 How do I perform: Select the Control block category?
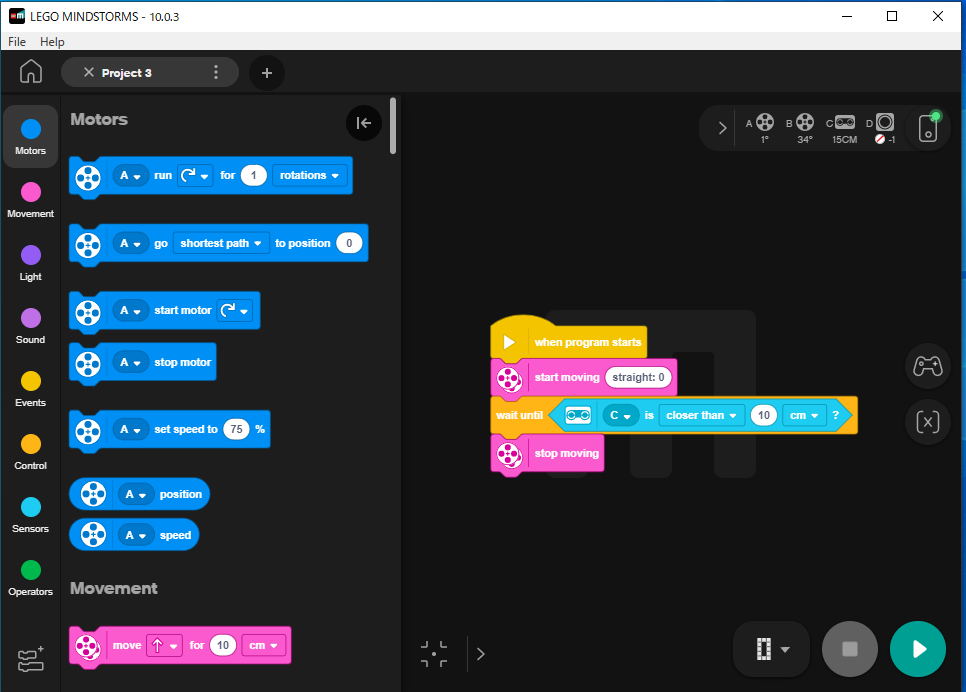pos(30,452)
